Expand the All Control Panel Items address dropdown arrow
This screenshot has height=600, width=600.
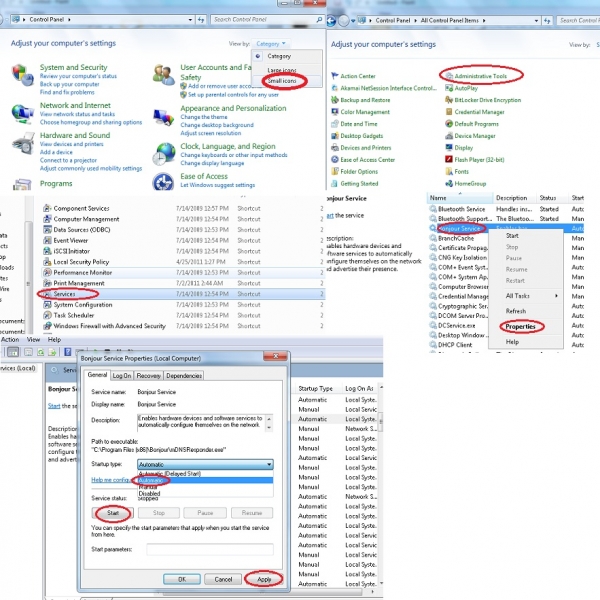pyautogui.click(x=536, y=20)
